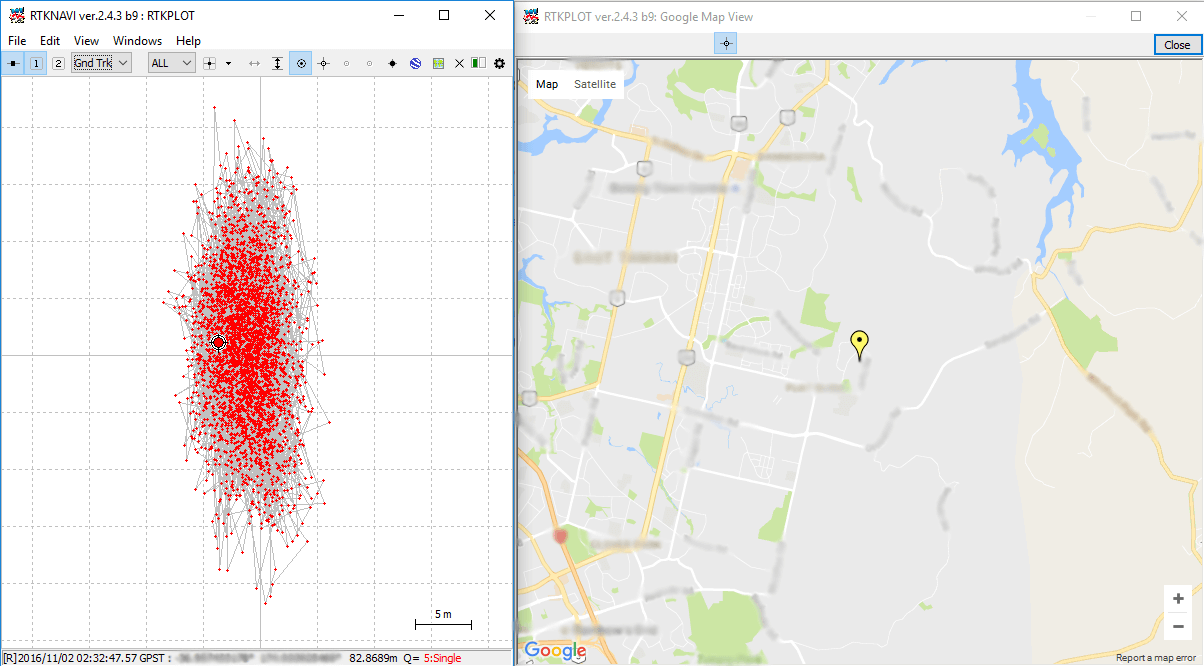The image size is (1204, 666).
Task: Toggle the center-on-current-position icon
Action: tap(300, 63)
